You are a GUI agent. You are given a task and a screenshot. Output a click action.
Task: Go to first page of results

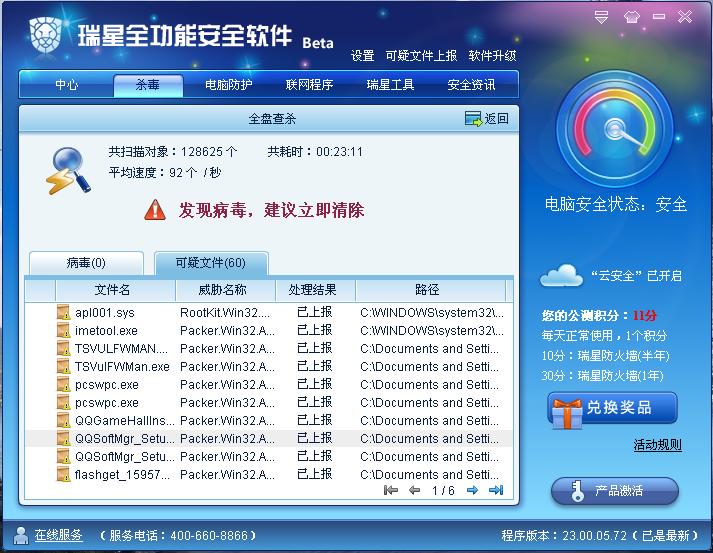(391, 490)
